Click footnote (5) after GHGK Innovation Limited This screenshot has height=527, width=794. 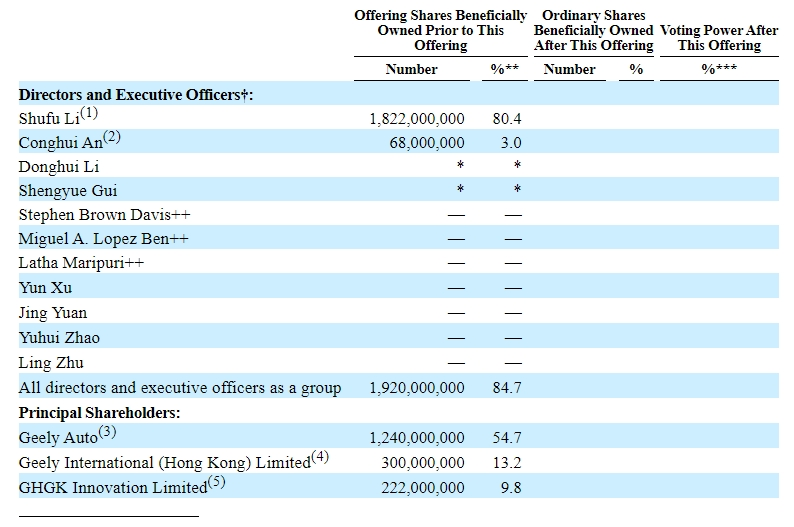tap(216, 482)
